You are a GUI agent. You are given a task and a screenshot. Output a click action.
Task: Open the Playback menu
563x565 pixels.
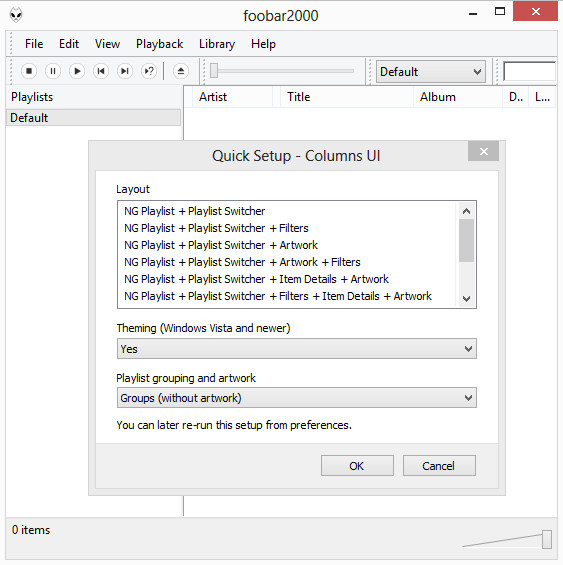(159, 44)
